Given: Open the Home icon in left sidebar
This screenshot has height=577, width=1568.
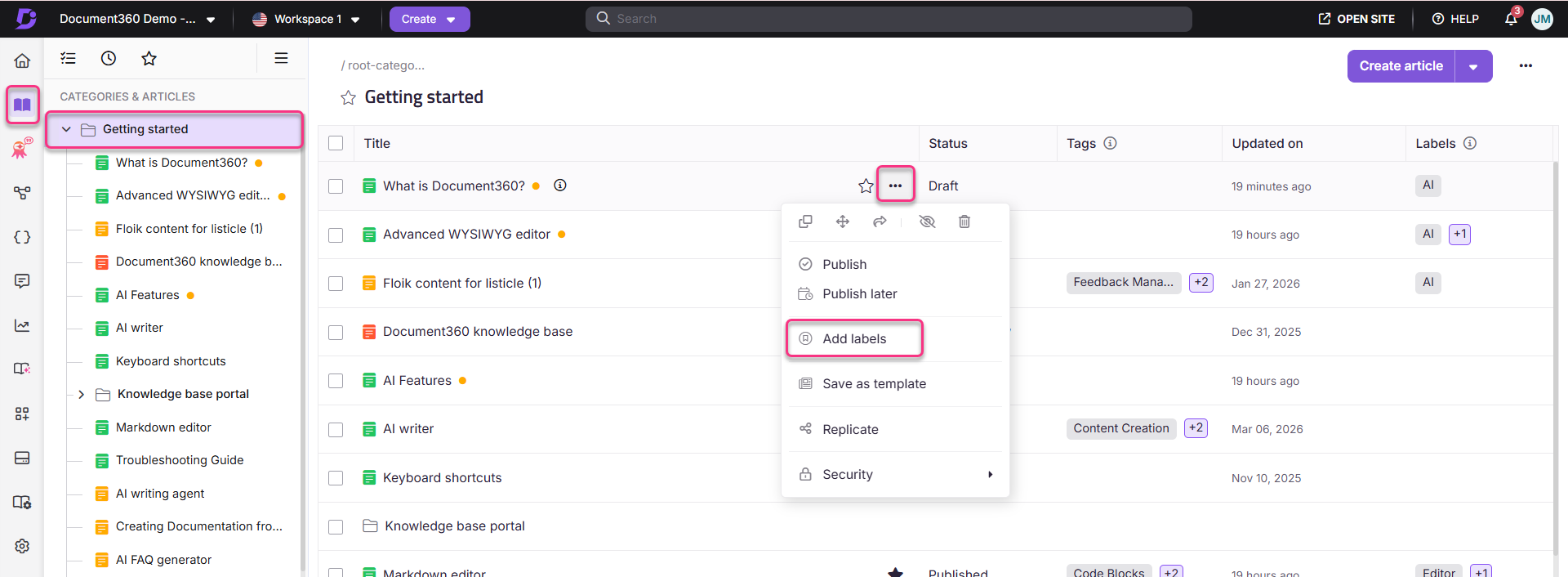Looking at the screenshot, I should [x=22, y=60].
